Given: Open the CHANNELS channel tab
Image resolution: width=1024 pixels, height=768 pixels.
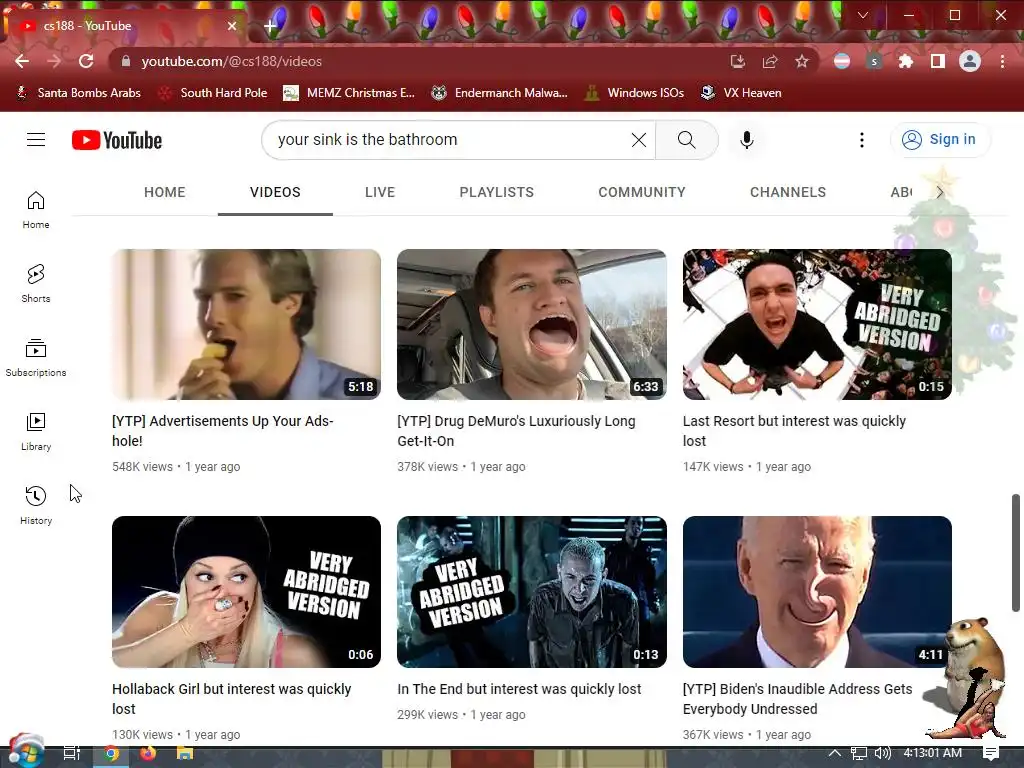Looking at the screenshot, I should (x=788, y=192).
